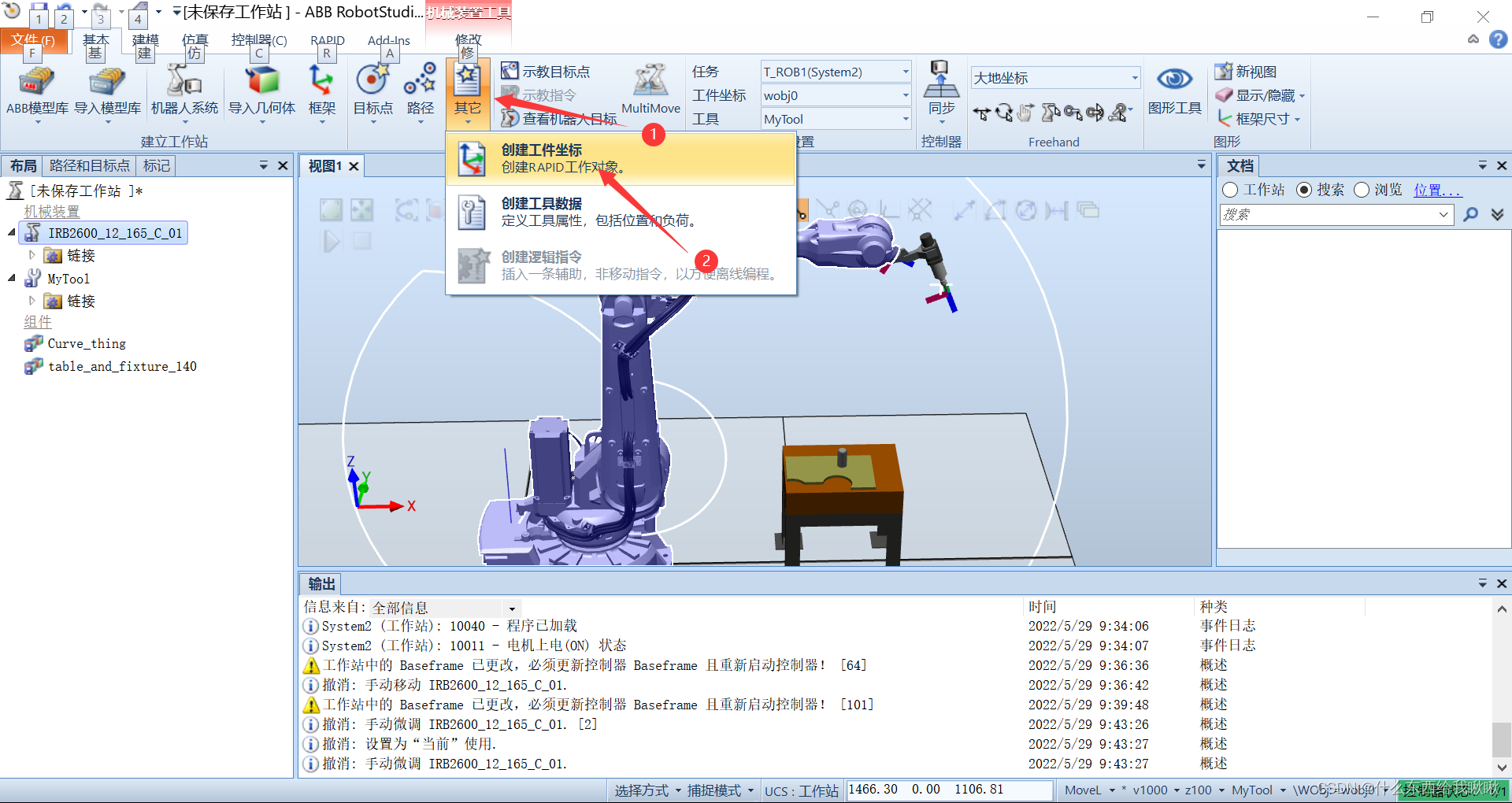Click the play simulation icon in the viewport
The image size is (1512, 803).
(x=332, y=241)
